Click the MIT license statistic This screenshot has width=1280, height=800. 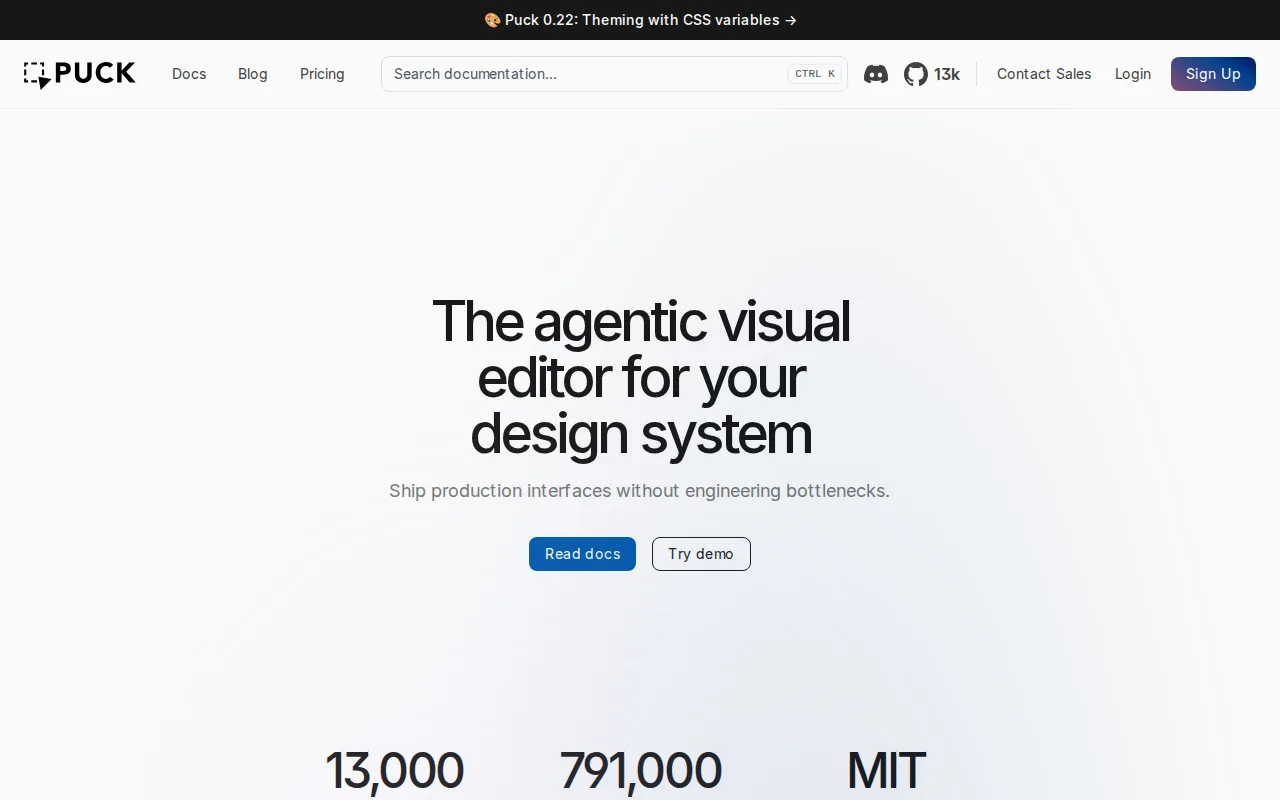click(886, 771)
